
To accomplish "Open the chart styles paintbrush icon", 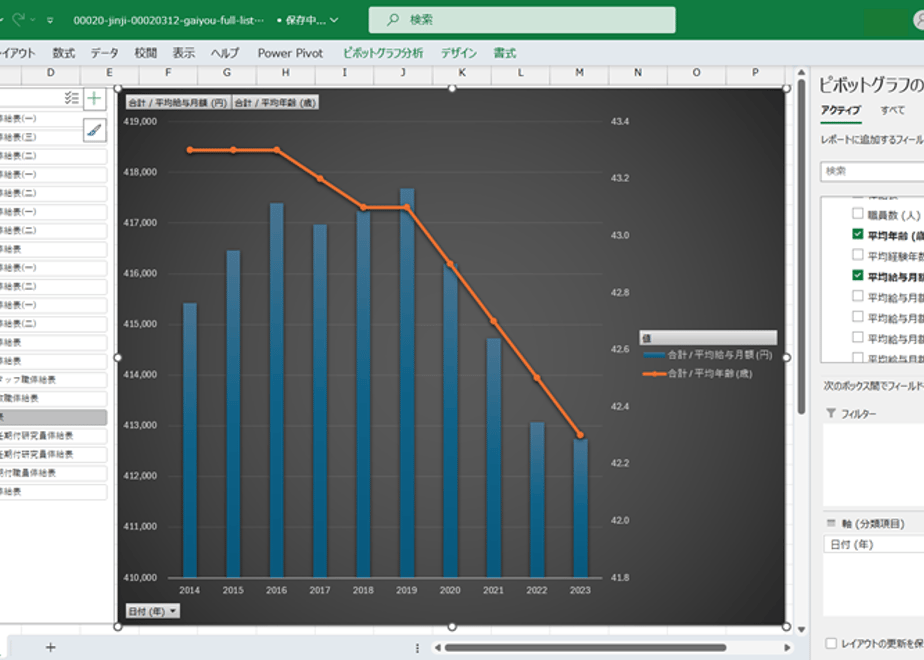I will click(94, 129).
